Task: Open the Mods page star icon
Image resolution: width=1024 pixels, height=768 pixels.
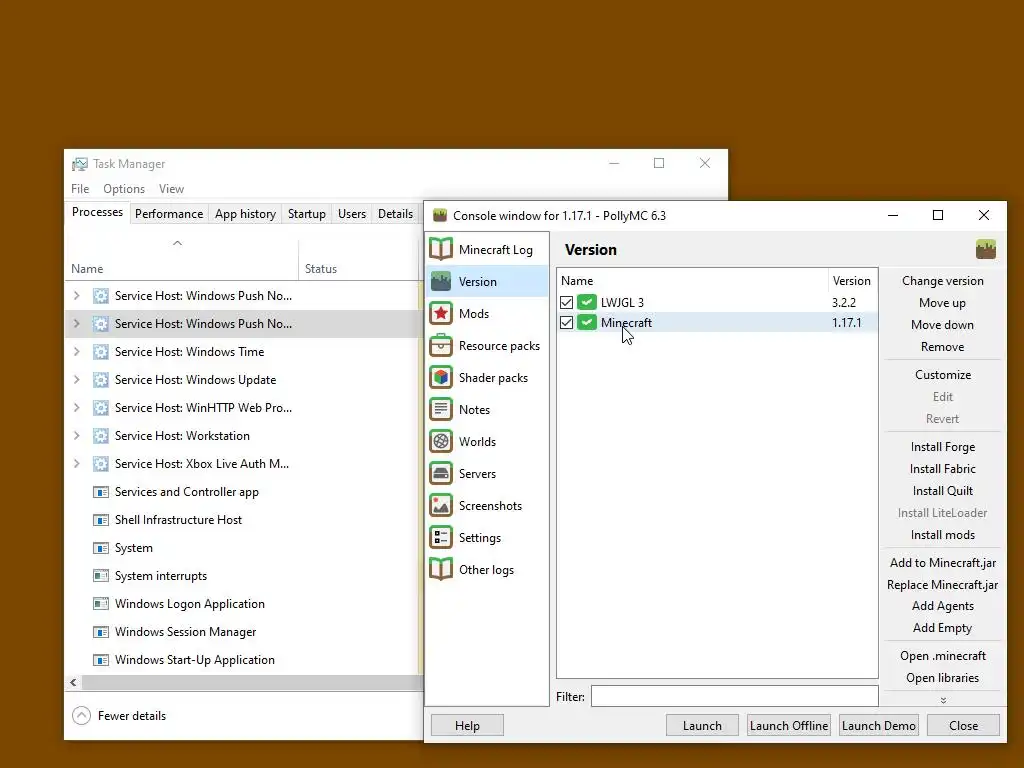Action: click(441, 313)
